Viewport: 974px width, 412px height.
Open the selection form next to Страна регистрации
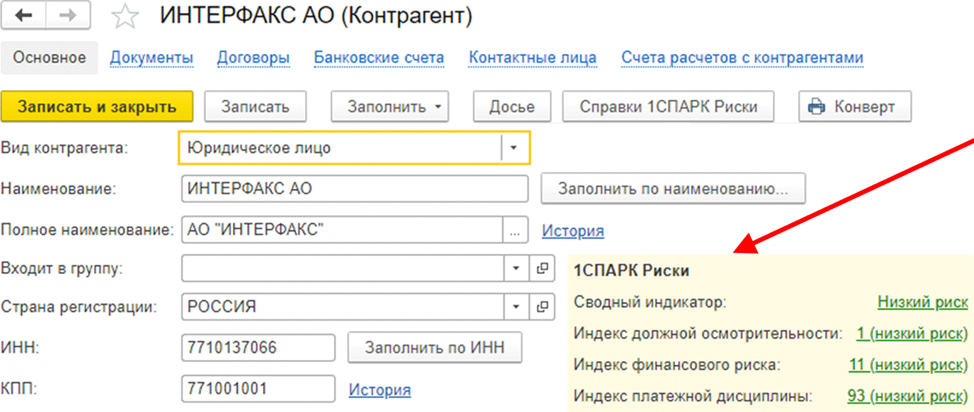pos(542,307)
